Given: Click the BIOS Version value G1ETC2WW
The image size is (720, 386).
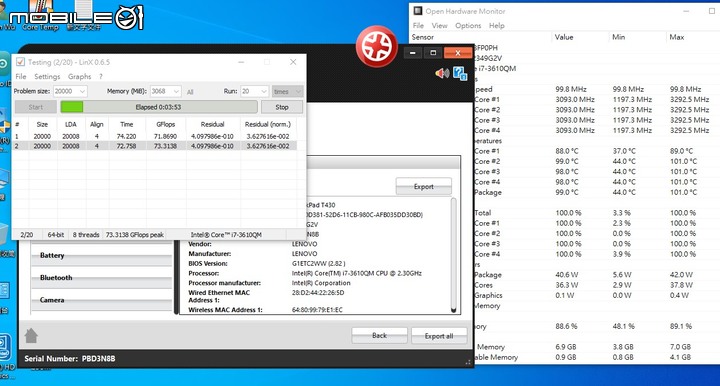Looking at the screenshot, I should [318, 263].
